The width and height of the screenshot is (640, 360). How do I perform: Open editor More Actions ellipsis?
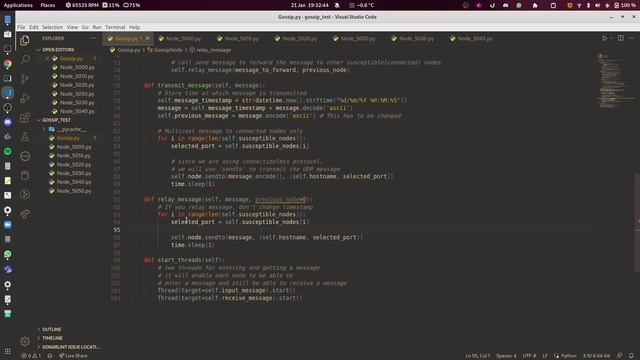(x=631, y=38)
